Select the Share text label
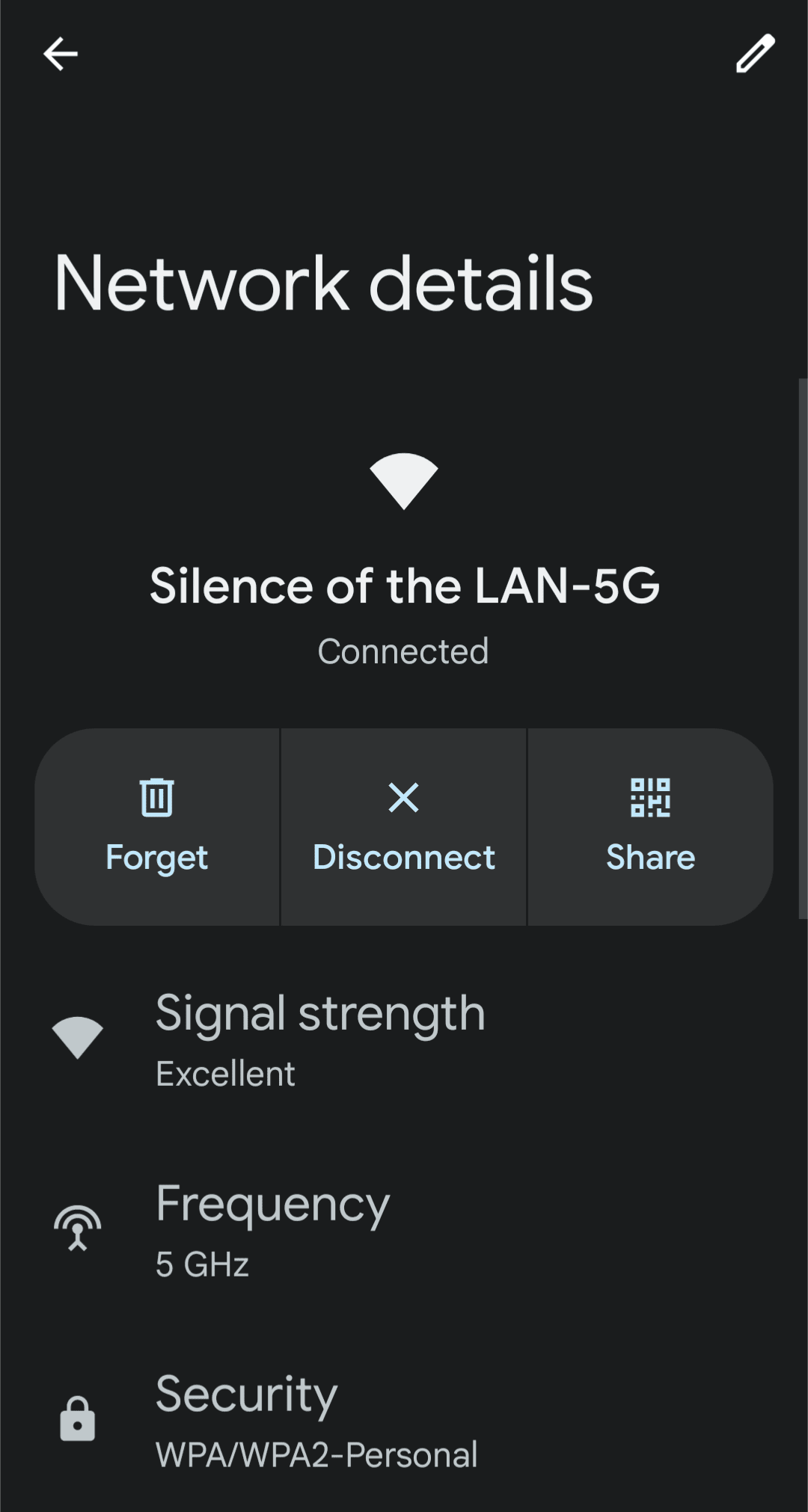Viewport: 808px width, 1512px height. point(650,857)
